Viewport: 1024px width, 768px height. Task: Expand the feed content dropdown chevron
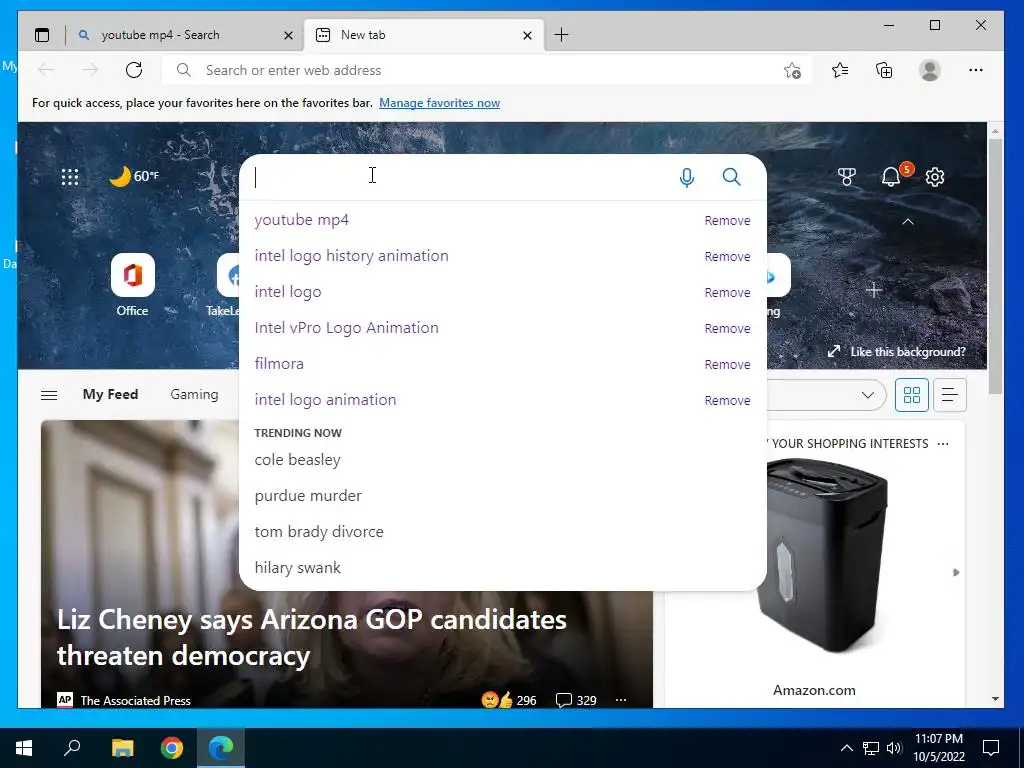(867, 395)
